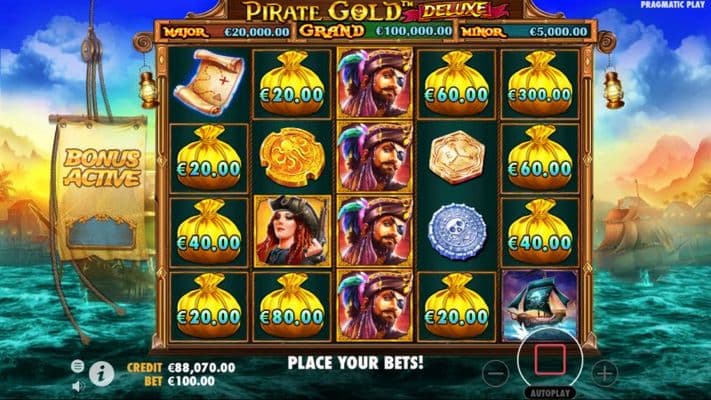Select the €300.00 money bag
The width and height of the screenshot is (711, 400).
pos(540,83)
